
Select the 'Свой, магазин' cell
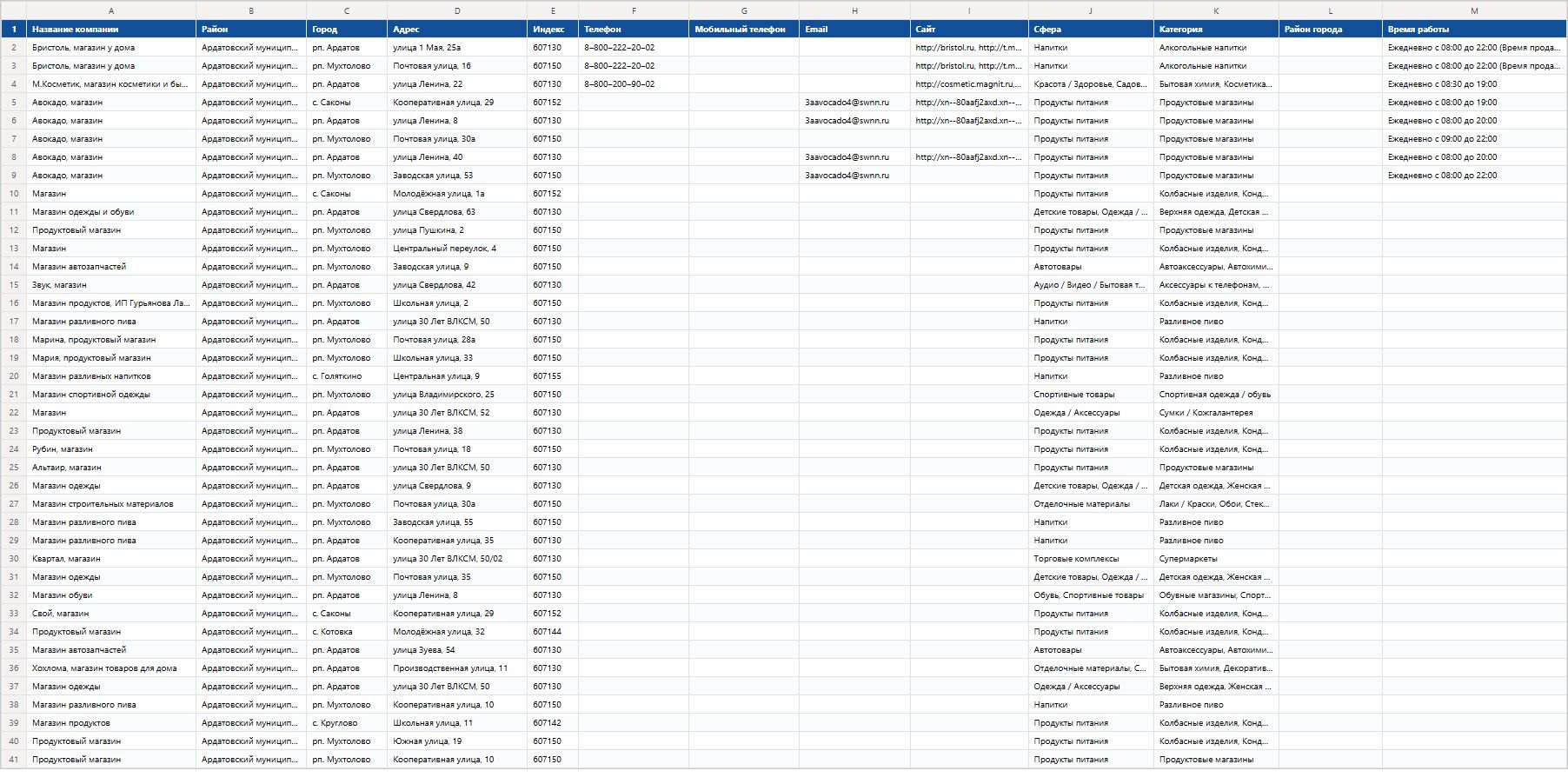tap(111, 614)
